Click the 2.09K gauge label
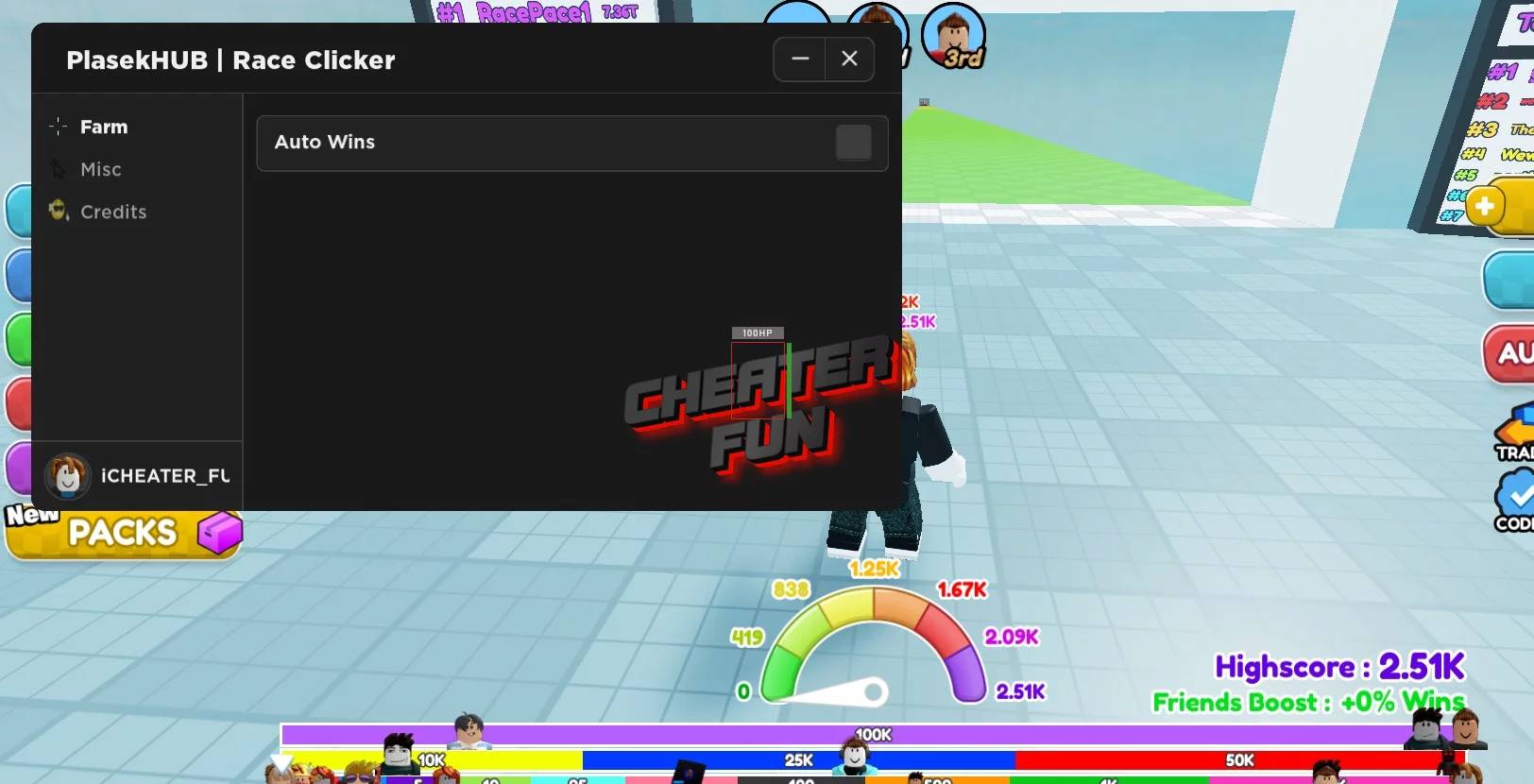 1012,637
